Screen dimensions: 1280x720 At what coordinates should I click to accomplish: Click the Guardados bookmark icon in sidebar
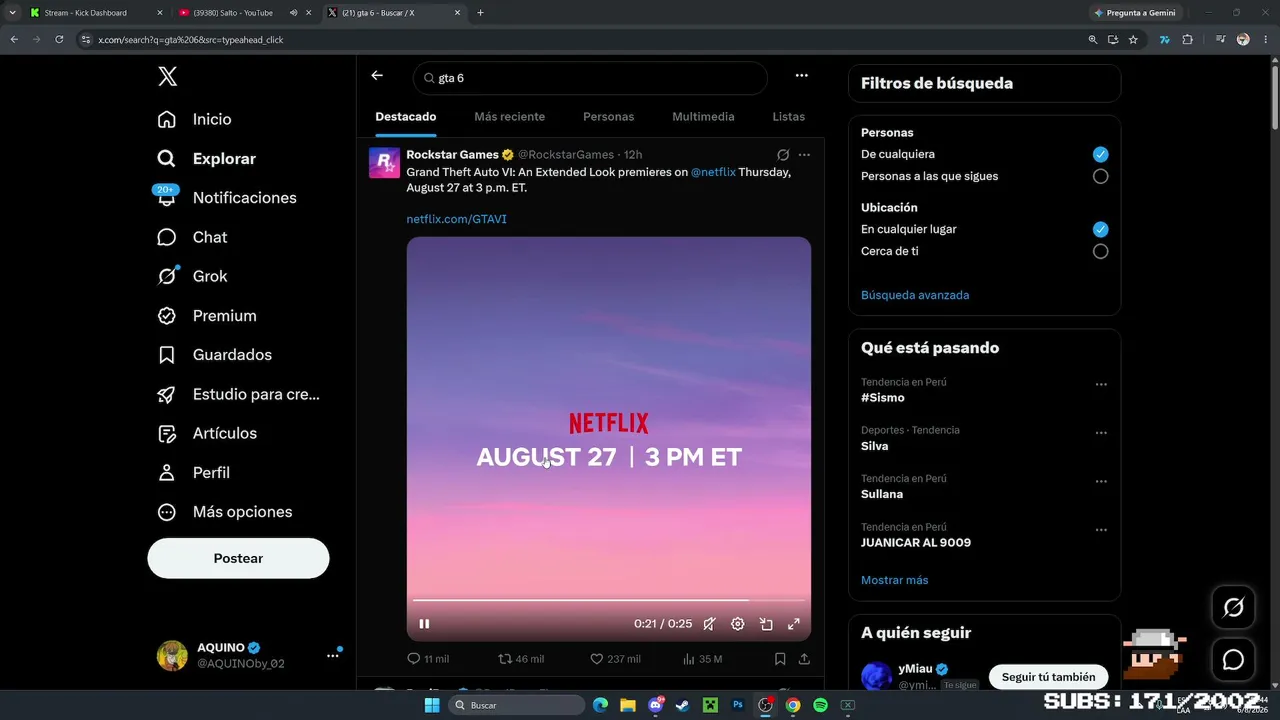[167, 355]
